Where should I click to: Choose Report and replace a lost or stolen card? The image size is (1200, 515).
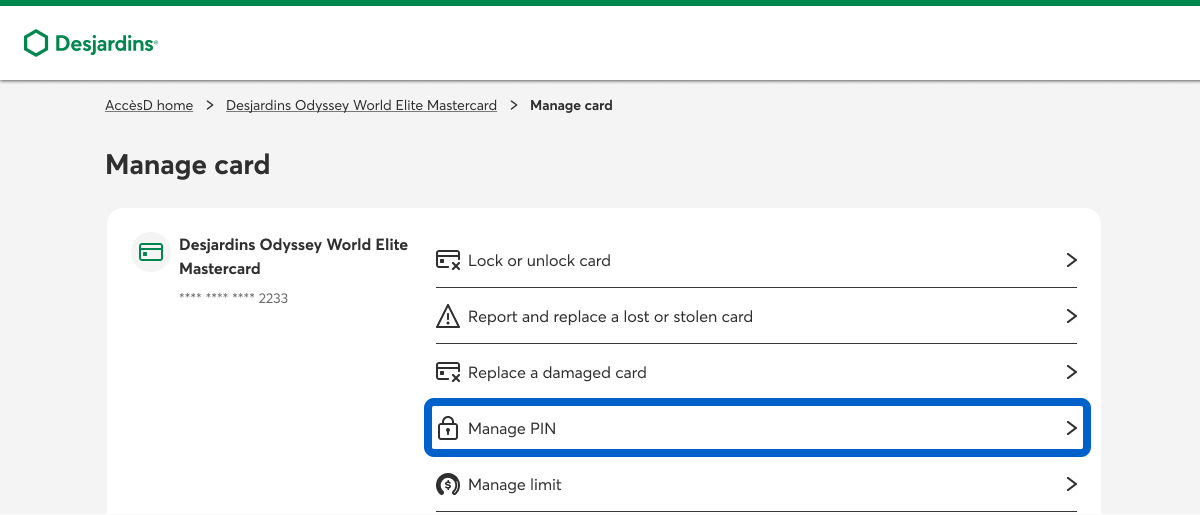[610, 317]
